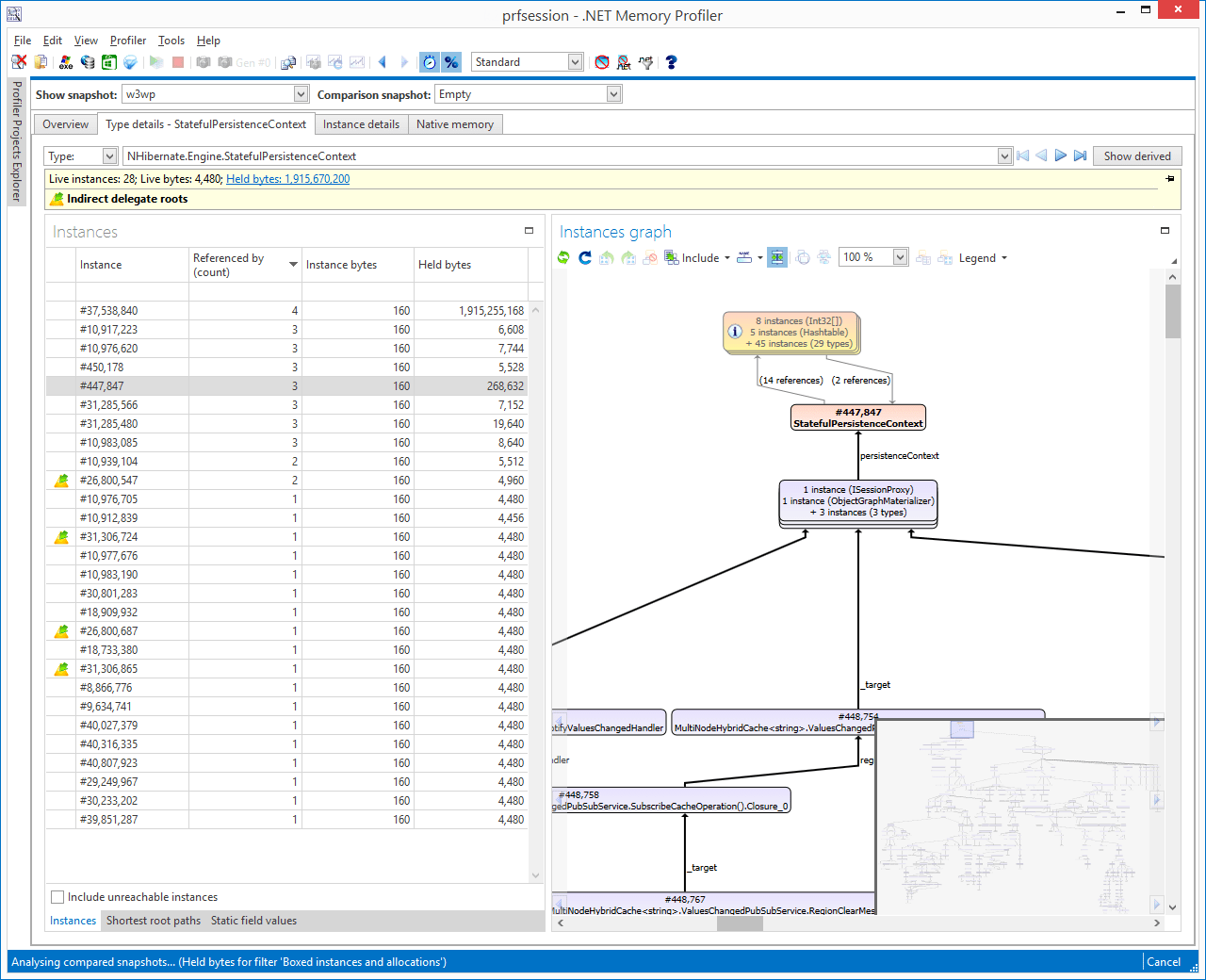The width and height of the screenshot is (1206, 980).
Task: Click the red Stop profiling icon
Action: (x=177, y=61)
